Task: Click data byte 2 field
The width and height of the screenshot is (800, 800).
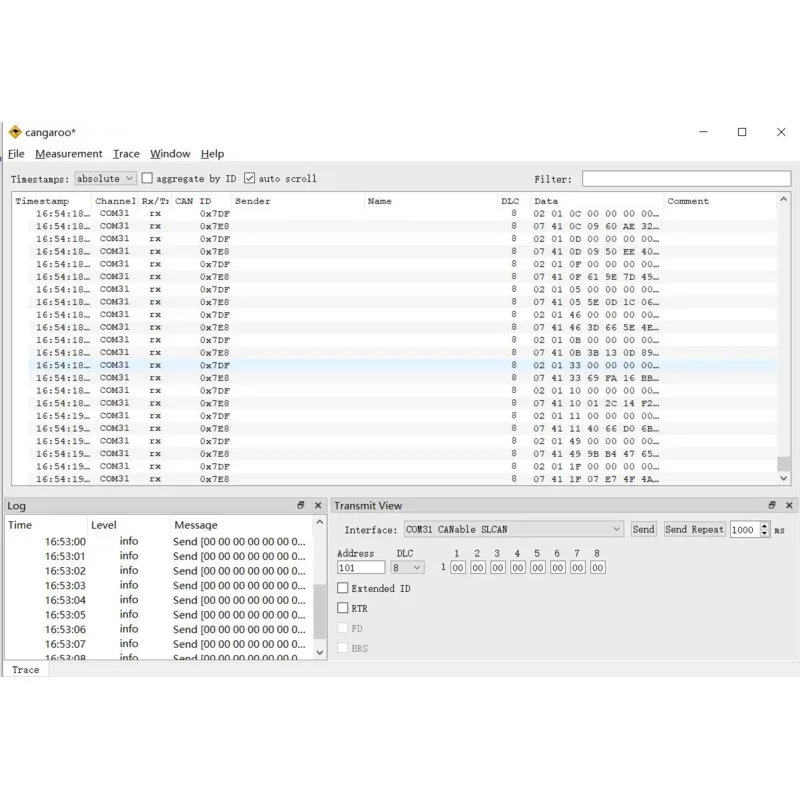Action: pos(478,567)
